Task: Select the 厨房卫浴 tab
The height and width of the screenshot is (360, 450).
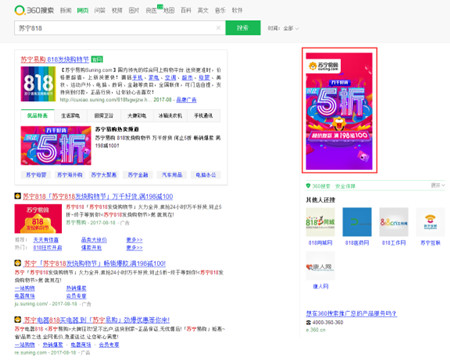Action: [x=104, y=116]
